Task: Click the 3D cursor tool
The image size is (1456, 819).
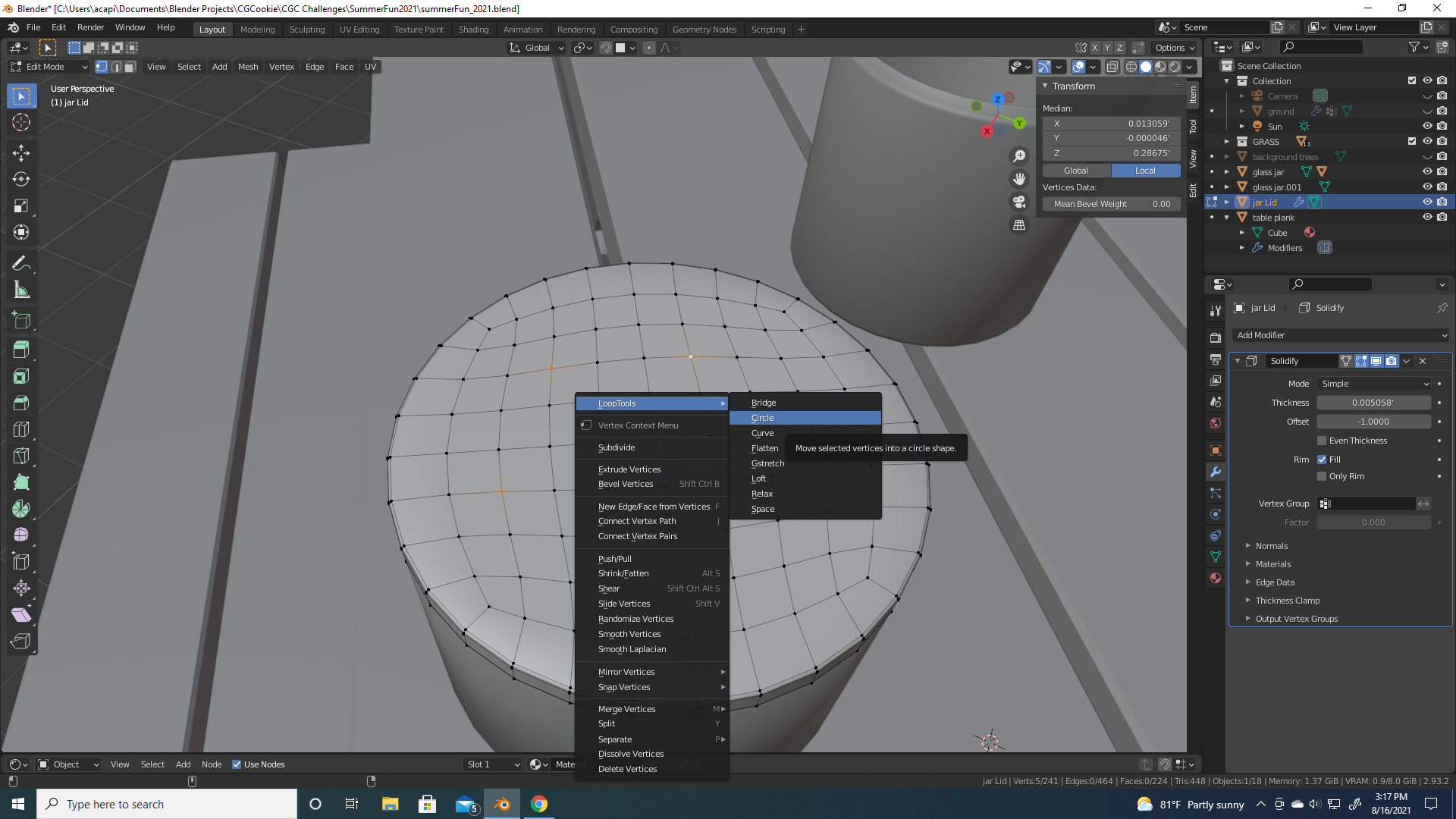Action: (21, 122)
